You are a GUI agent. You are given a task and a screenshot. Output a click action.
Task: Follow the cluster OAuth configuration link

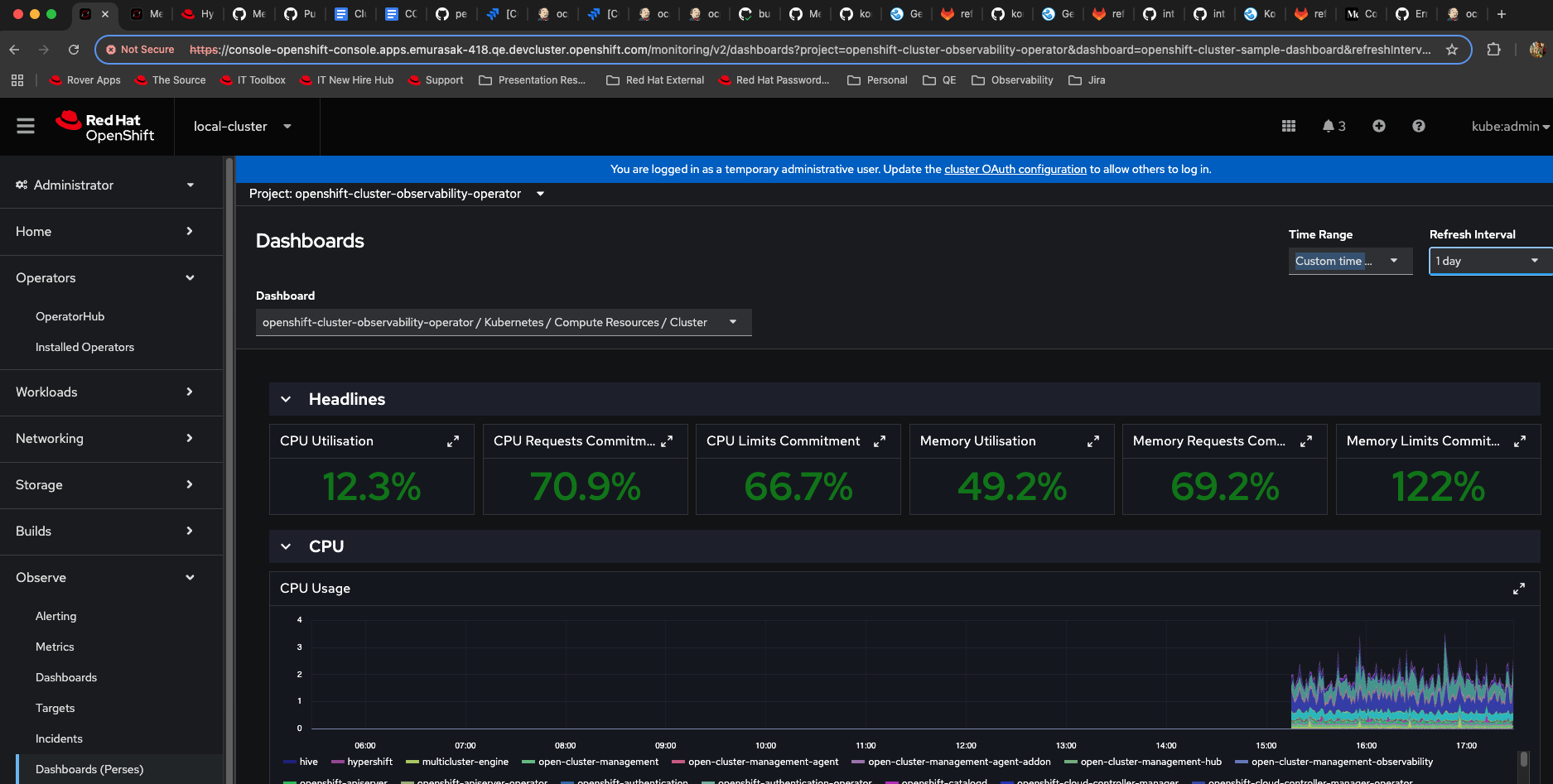(x=1015, y=169)
